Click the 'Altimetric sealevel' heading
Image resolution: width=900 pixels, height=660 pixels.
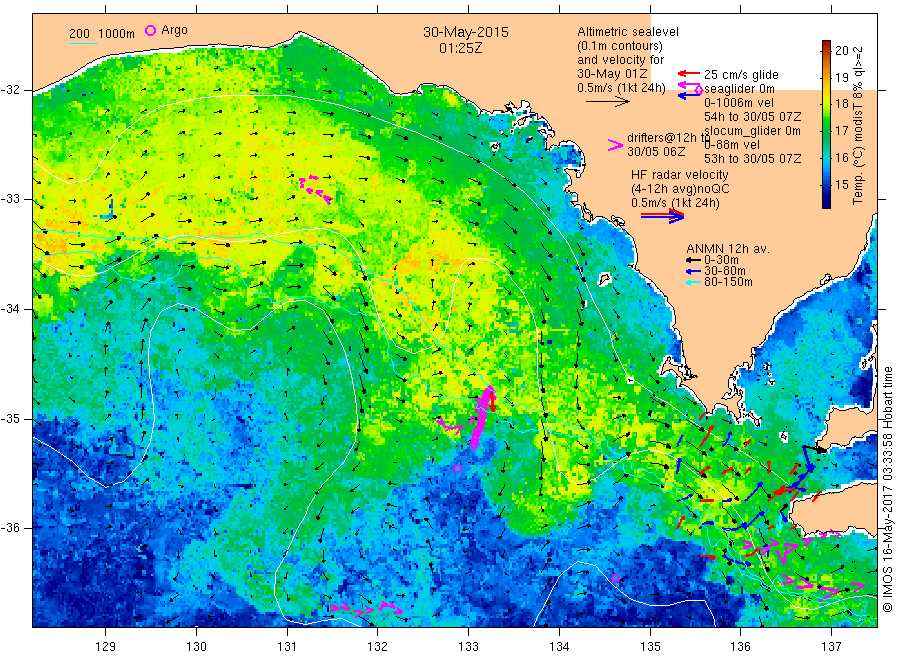click(x=627, y=32)
